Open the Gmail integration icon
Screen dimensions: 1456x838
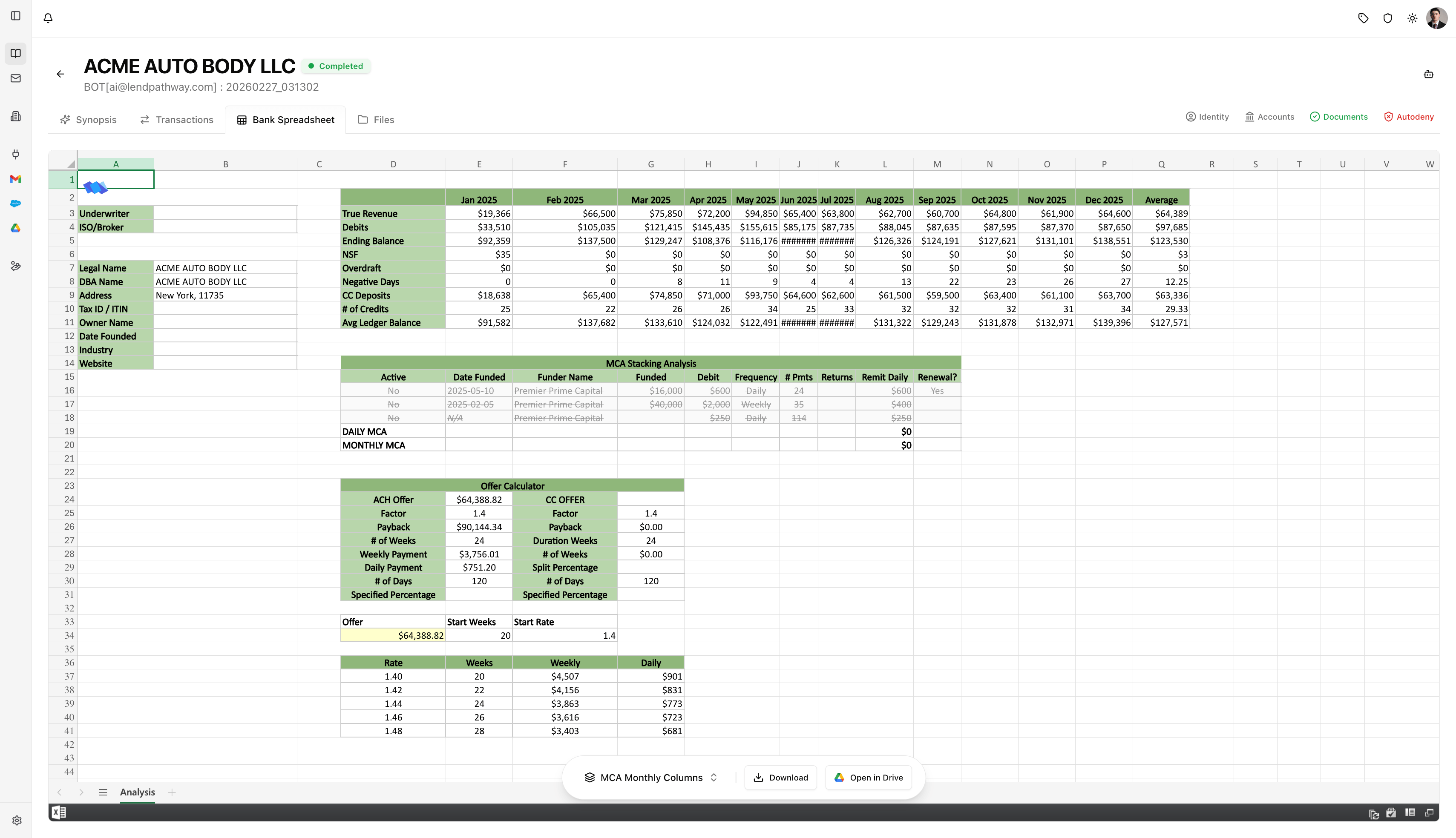point(15,179)
